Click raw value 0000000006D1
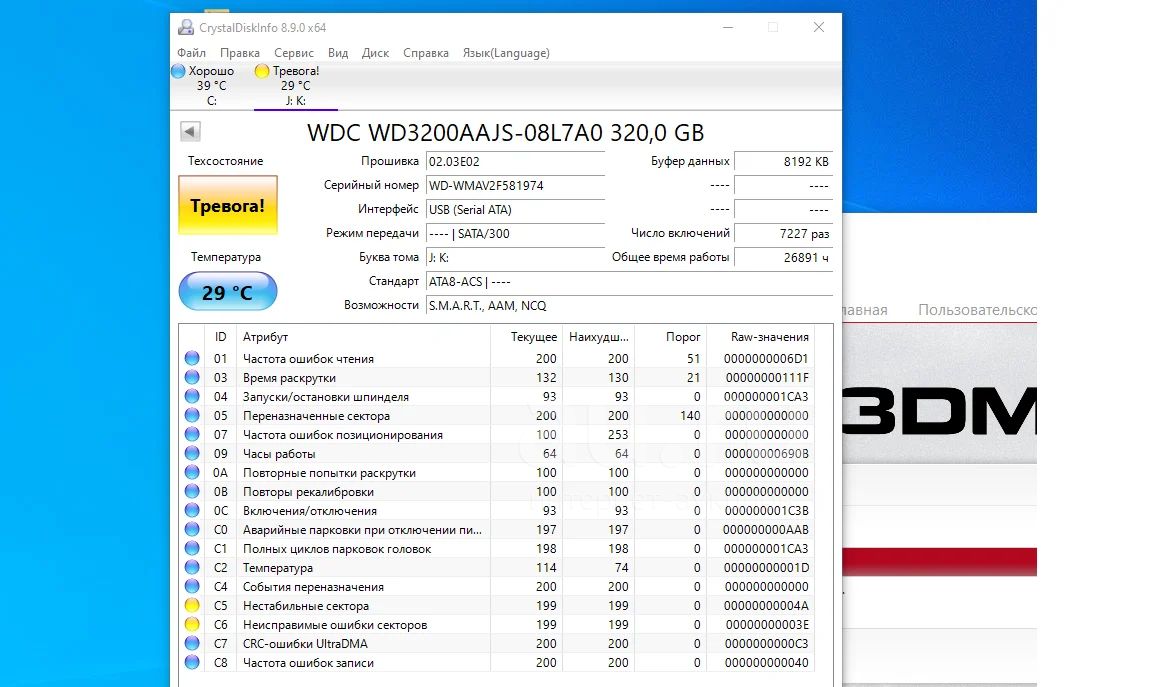 click(766, 359)
